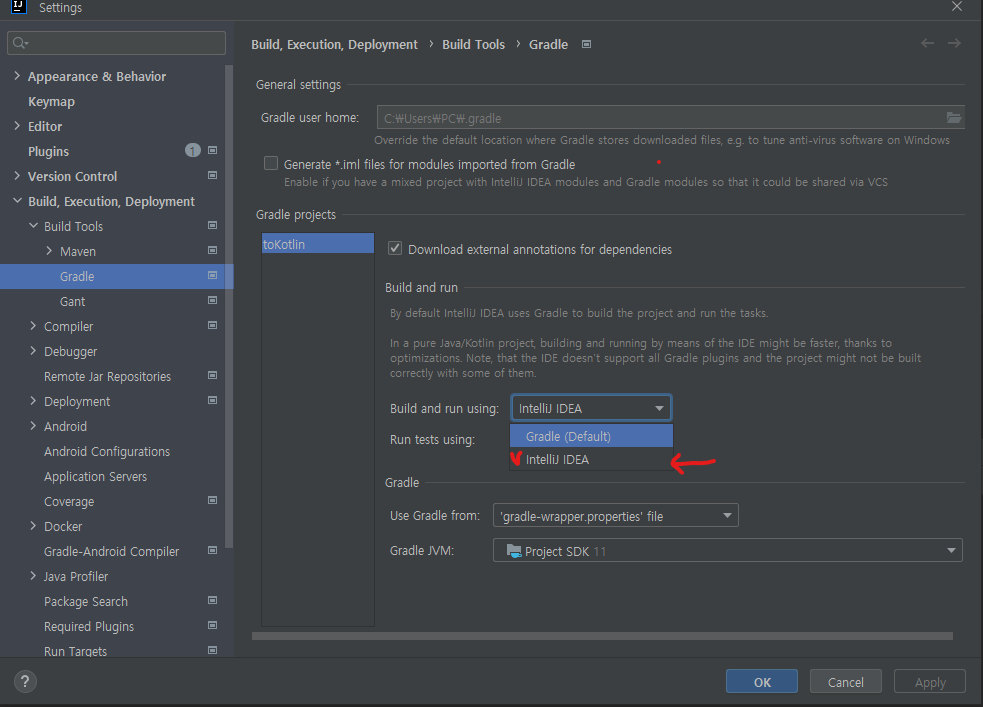The width and height of the screenshot is (983, 707).
Task: Open the Gradle JVM dropdown
Action: (727, 551)
